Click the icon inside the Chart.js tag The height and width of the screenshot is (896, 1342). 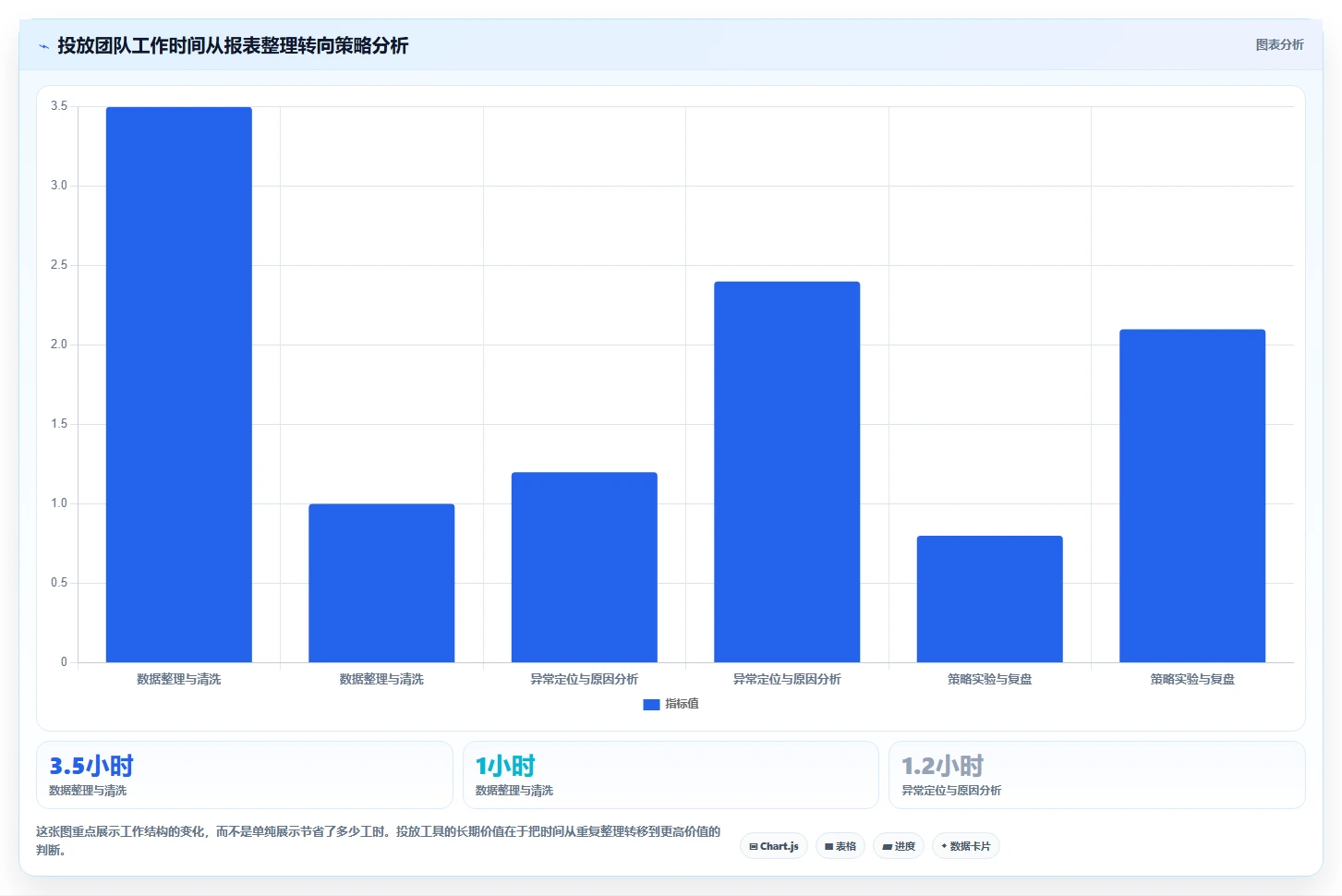click(754, 846)
